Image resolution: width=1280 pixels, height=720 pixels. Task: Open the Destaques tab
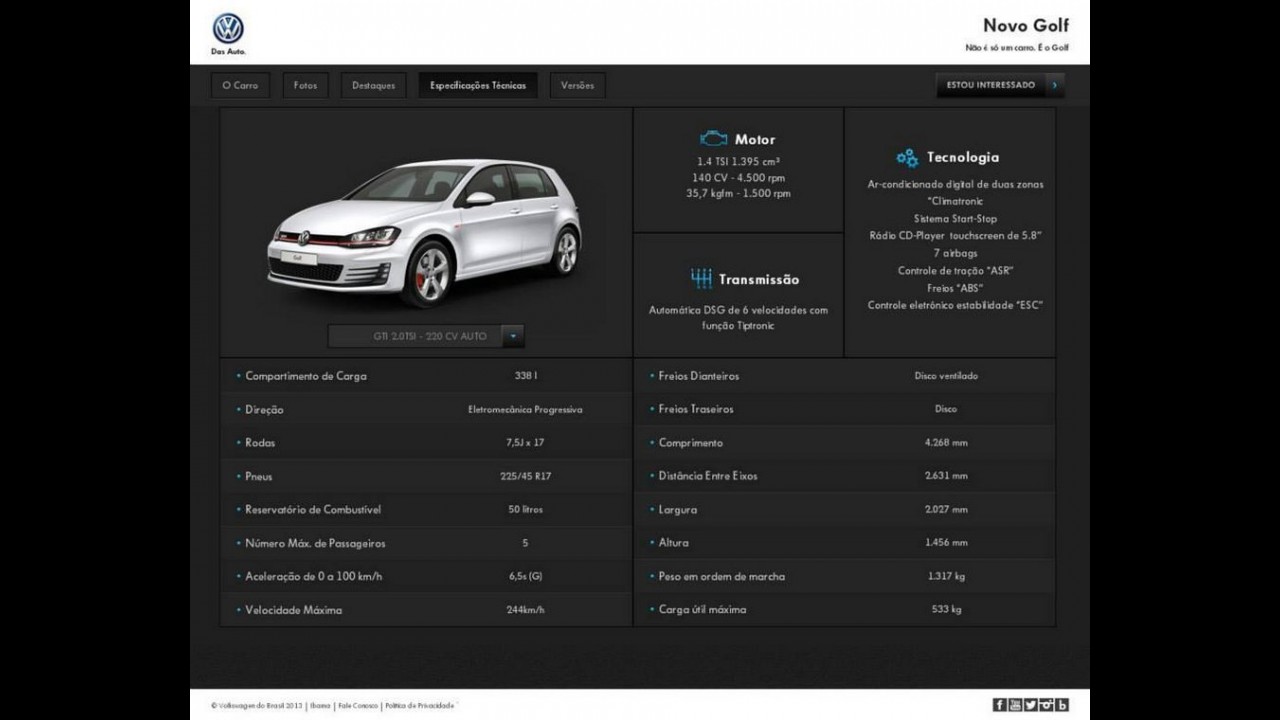373,85
